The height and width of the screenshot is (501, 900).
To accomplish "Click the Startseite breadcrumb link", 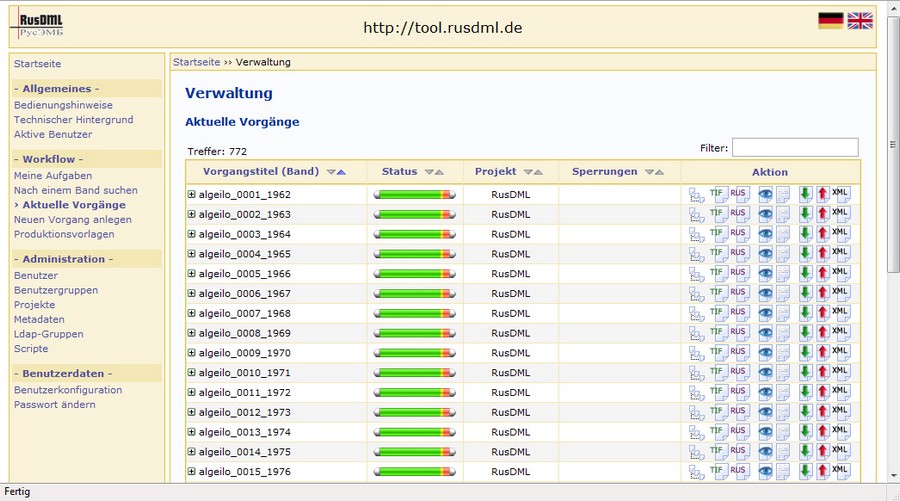I will coord(196,62).
